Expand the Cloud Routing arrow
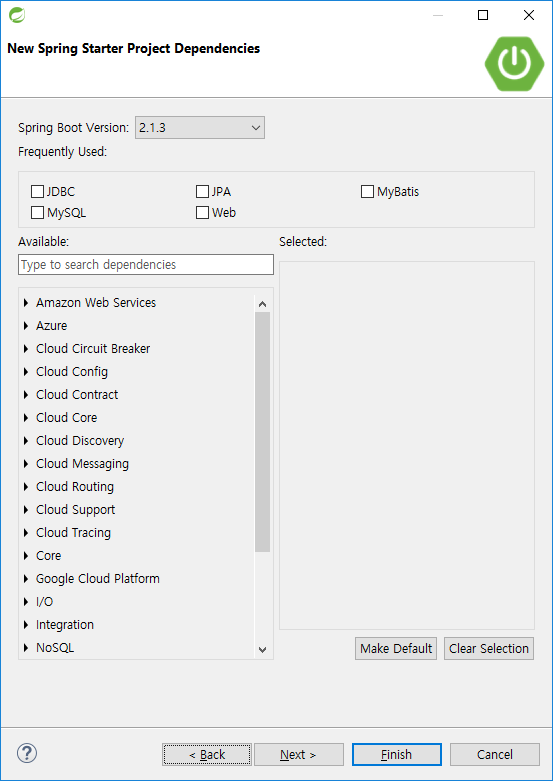The height and width of the screenshot is (781, 553). tap(26, 487)
